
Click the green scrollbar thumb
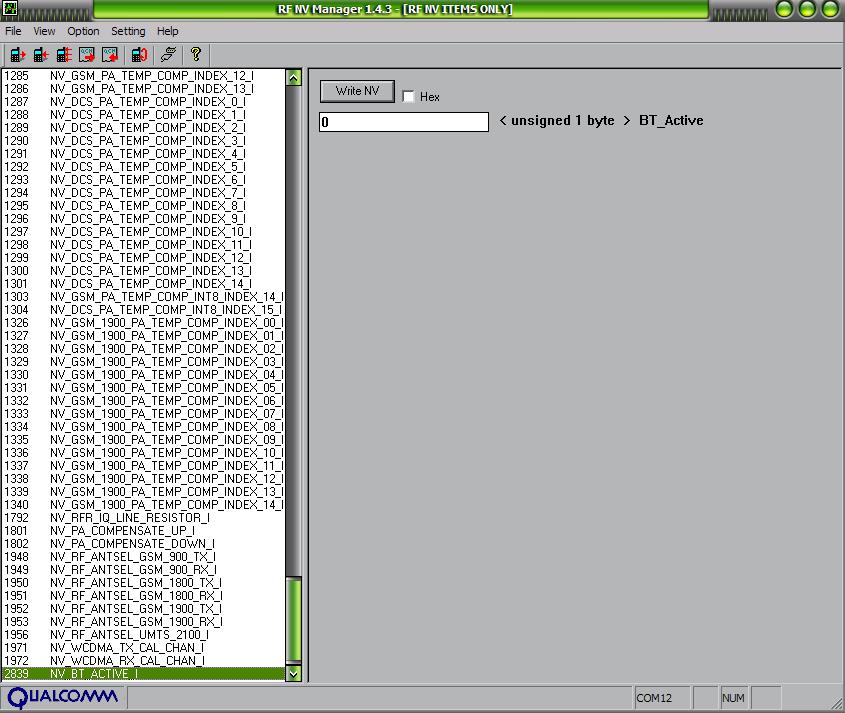pyautogui.click(x=293, y=620)
